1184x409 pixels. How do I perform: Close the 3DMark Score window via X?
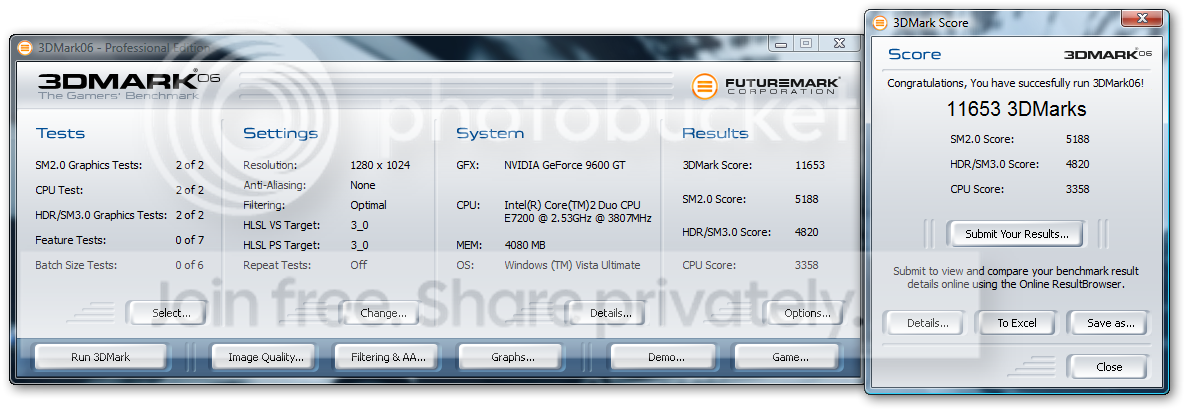pos(1141,20)
